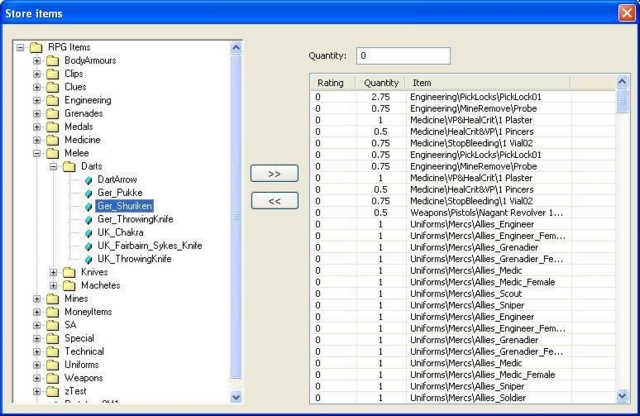Click the Ger_ThrowingKnife cube icon
Image resolution: width=640 pixels, height=416 pixels.
coord(89,220)
